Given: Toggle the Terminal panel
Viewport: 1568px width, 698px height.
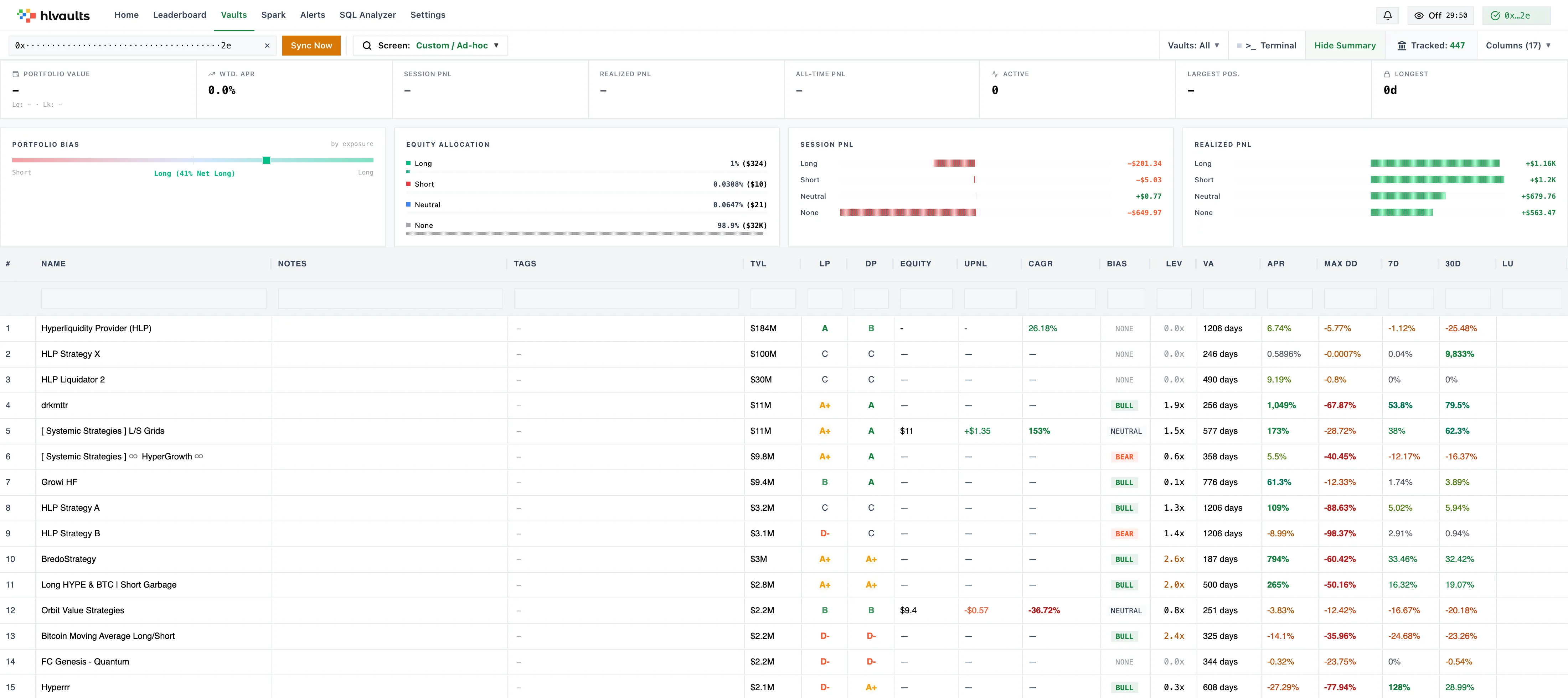Looking at the screenshot, I should pos(1267,46).
